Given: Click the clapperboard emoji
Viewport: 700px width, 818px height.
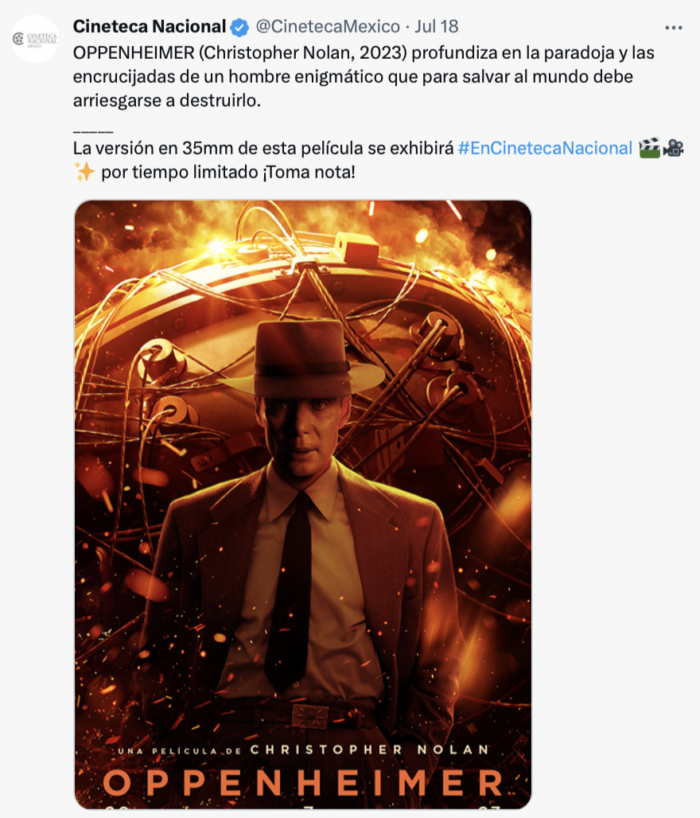Looking at the screenshot, I should click(649, 148).
